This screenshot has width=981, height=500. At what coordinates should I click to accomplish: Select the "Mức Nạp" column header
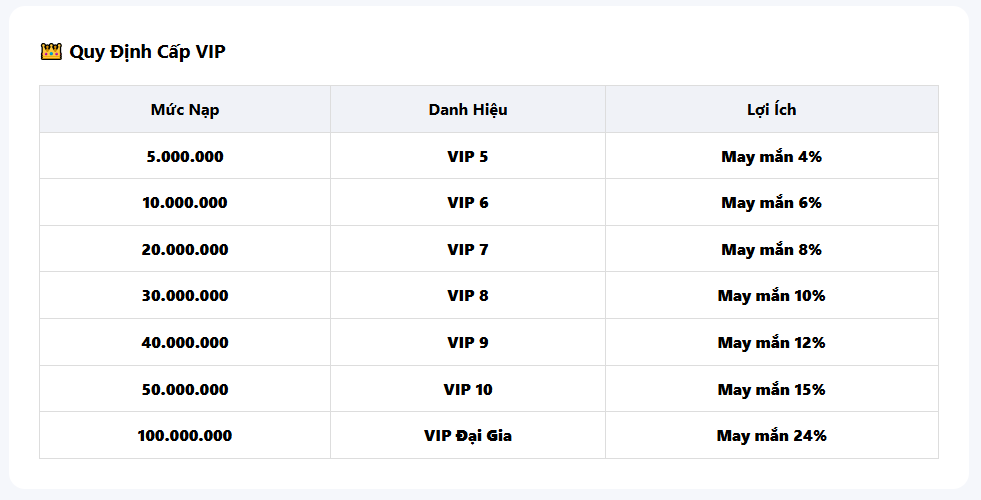[185, 110]
